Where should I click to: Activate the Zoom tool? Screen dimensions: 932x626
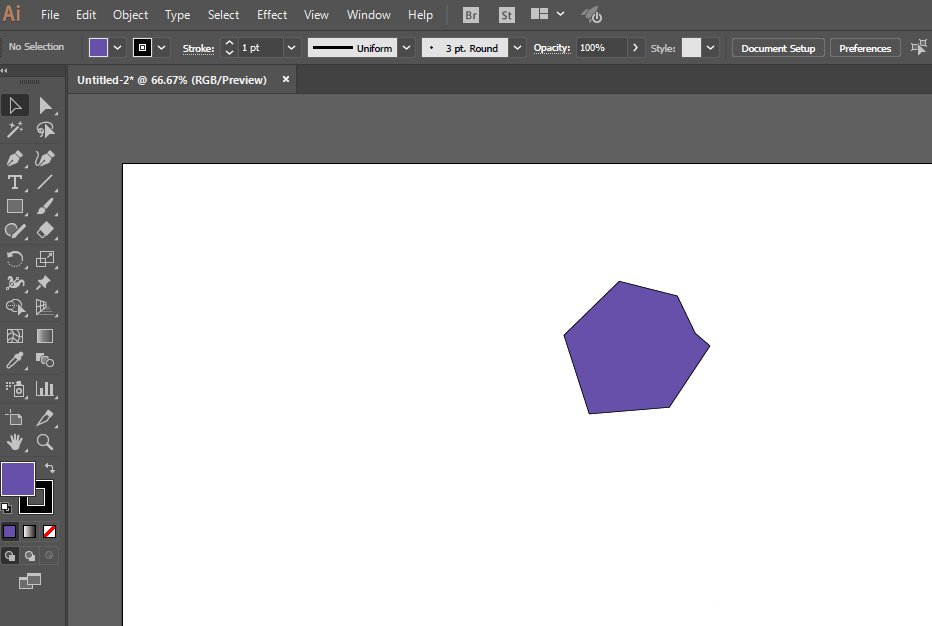pos(45,442)
